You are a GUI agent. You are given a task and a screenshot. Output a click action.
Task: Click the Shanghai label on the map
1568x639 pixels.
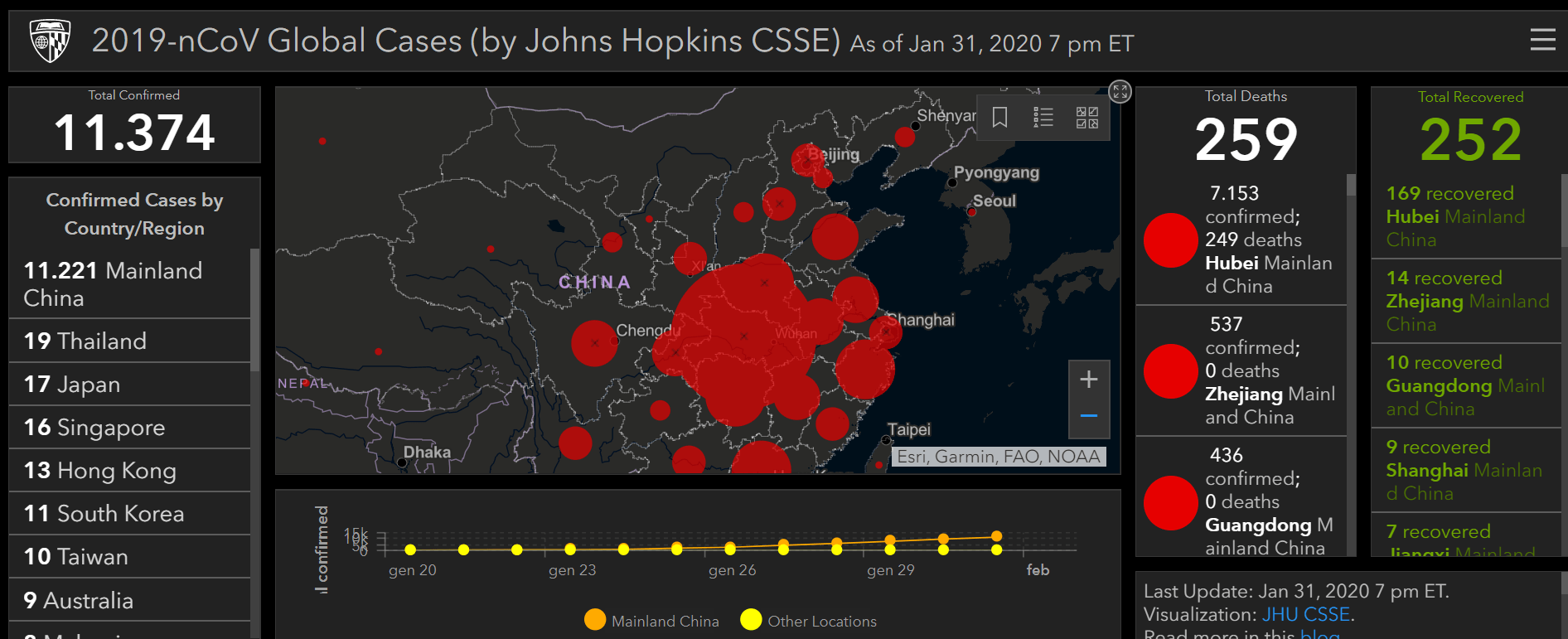click(921, 320)
